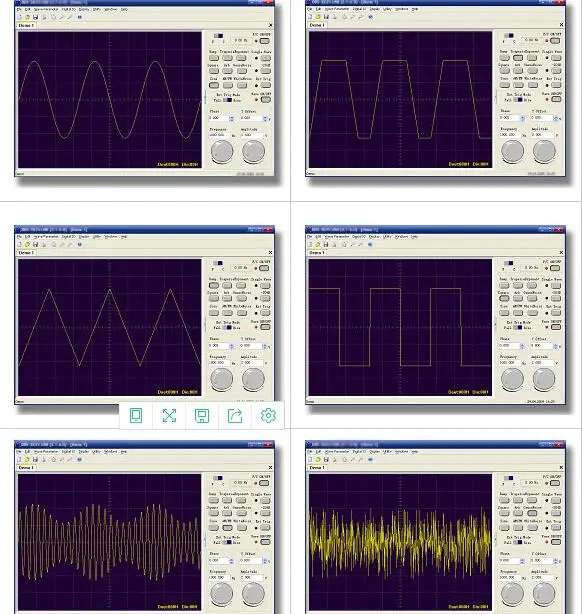Click Frequency knob in sine wave window

222,152
